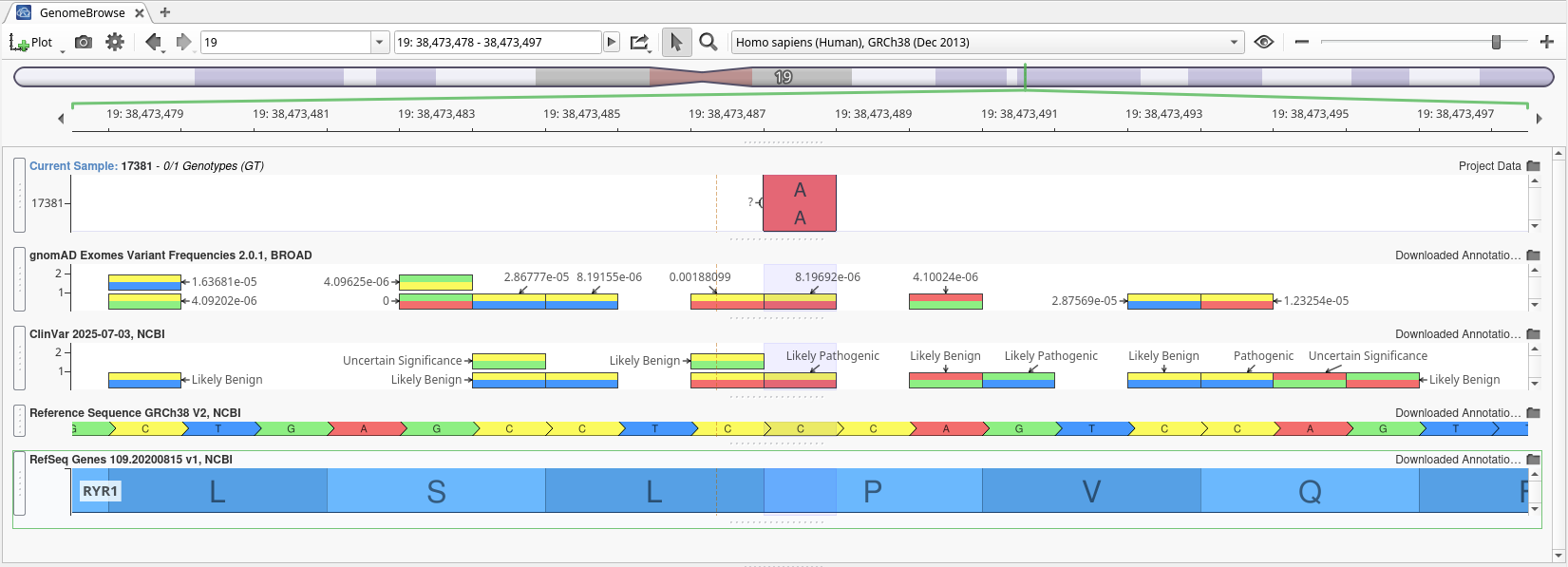Select the ClinVar 2025-07-03 track title
The image size is (1568, 567).
pyautogui.click(x=97, y=333)
